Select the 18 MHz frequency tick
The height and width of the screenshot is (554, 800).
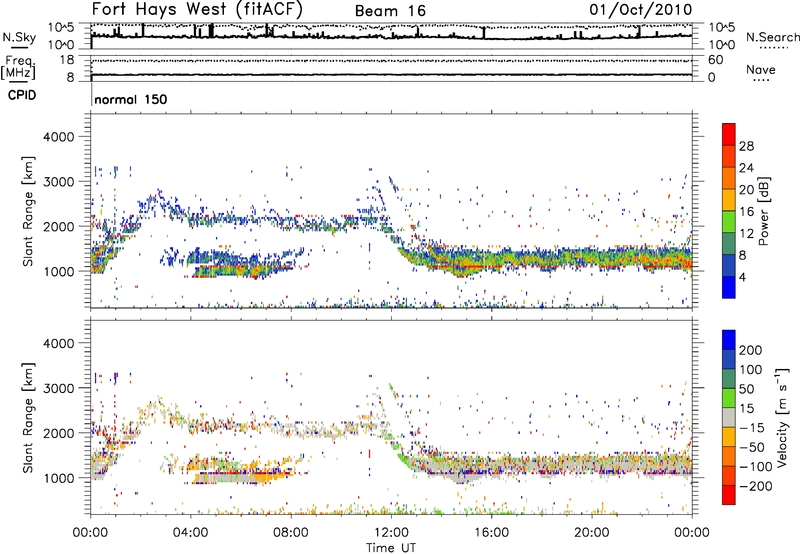pyautogui.click(x=67, y=60)
